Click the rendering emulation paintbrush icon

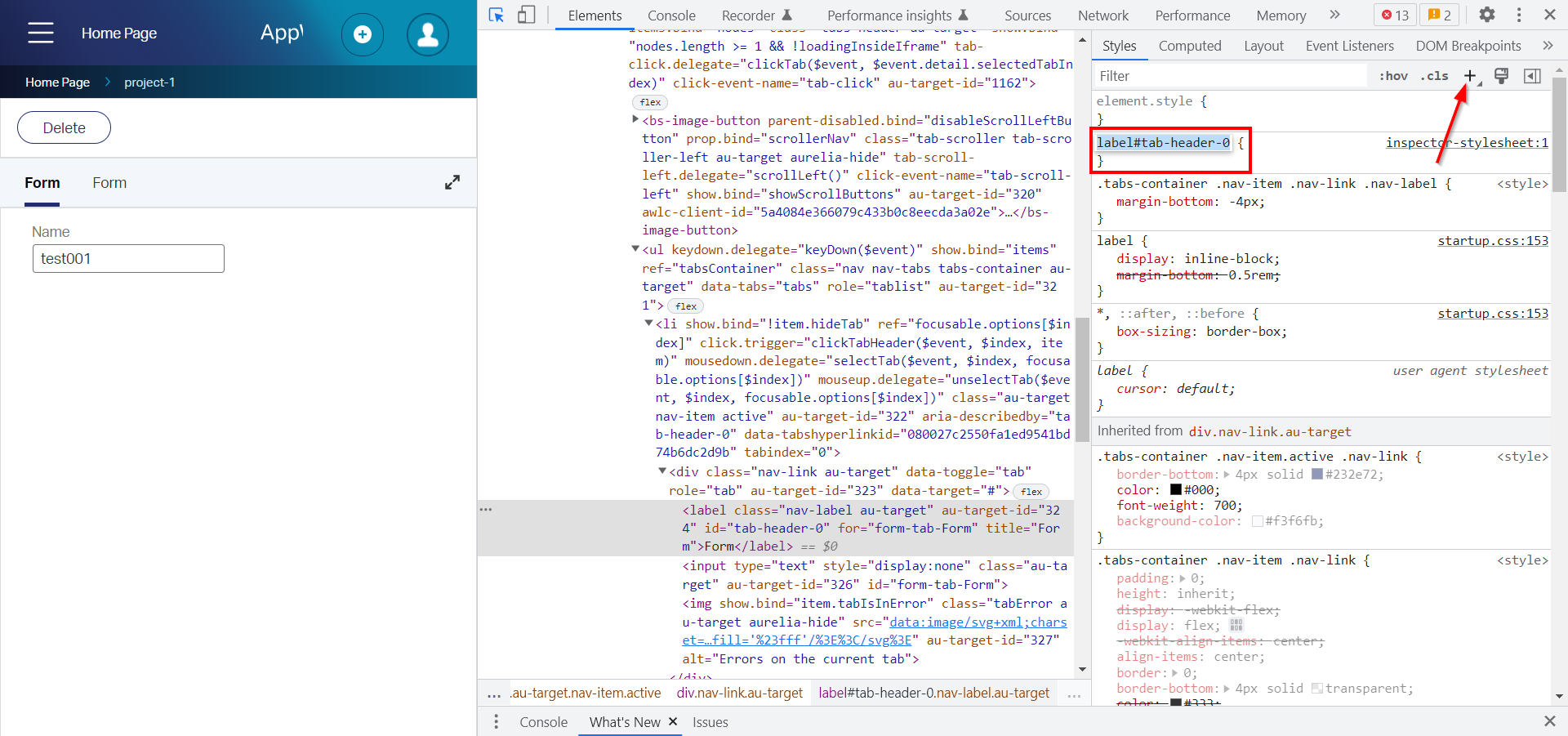[x=1501, y=76]
